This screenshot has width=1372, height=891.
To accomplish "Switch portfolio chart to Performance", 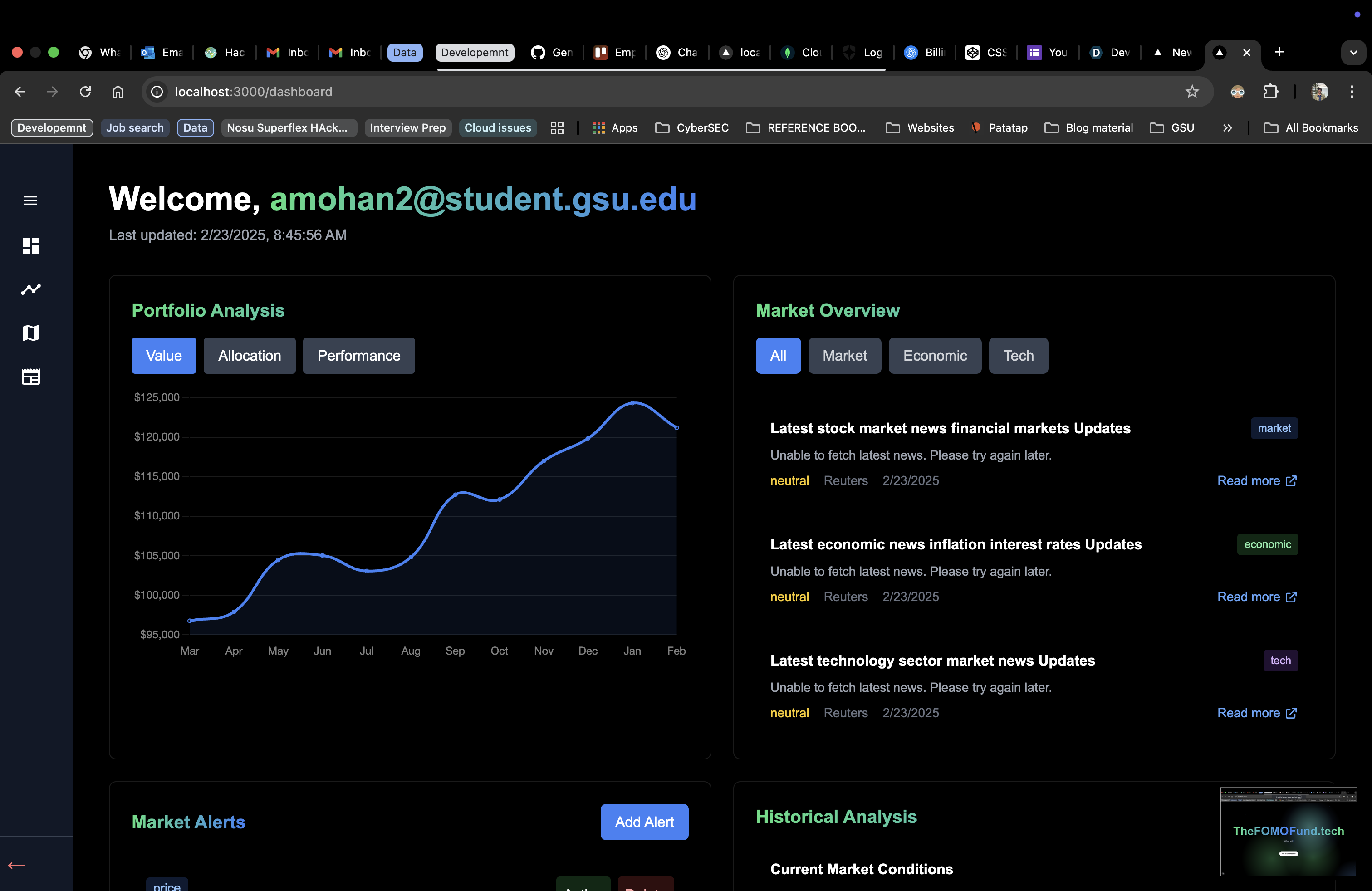I will tap(358, 356).
